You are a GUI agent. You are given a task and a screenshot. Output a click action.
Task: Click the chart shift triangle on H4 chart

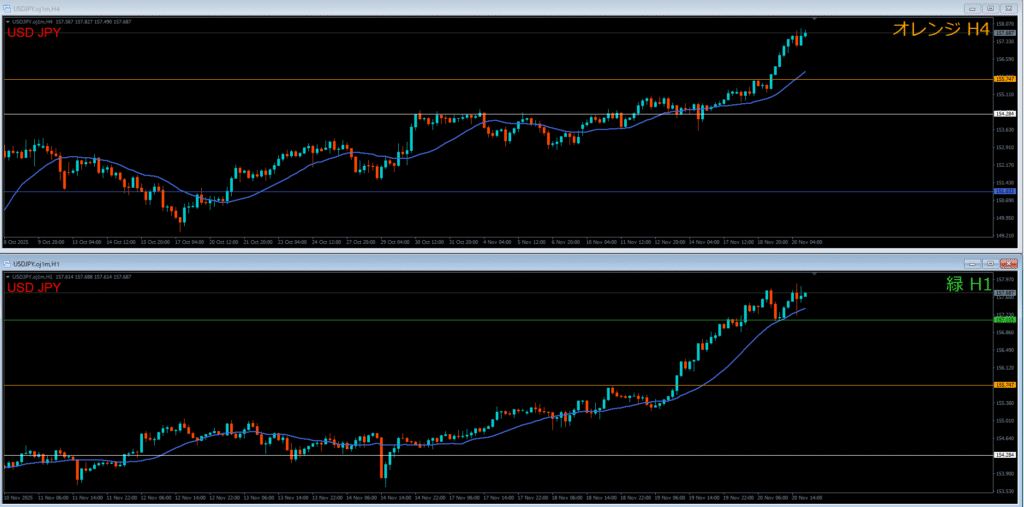[814, 20]
